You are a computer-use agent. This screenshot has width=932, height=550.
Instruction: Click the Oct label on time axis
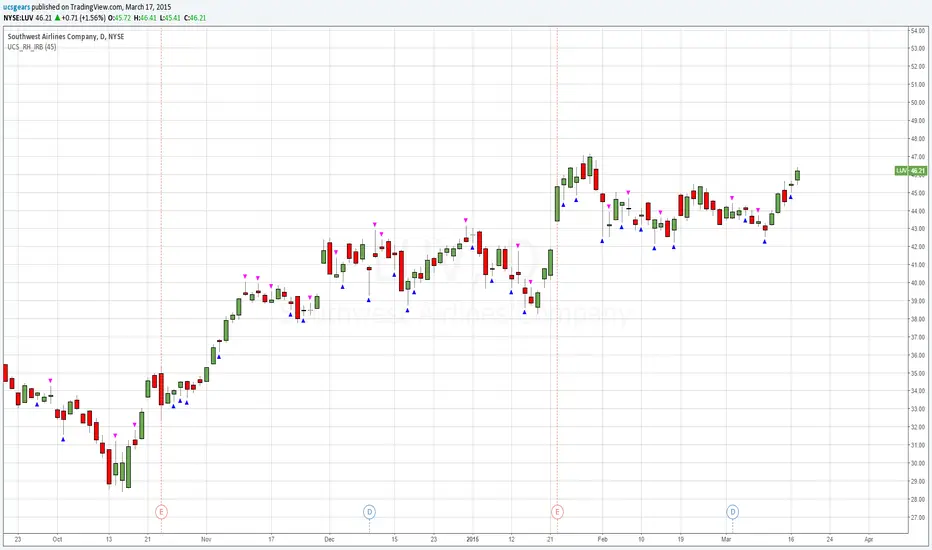(x=57, y=539)
